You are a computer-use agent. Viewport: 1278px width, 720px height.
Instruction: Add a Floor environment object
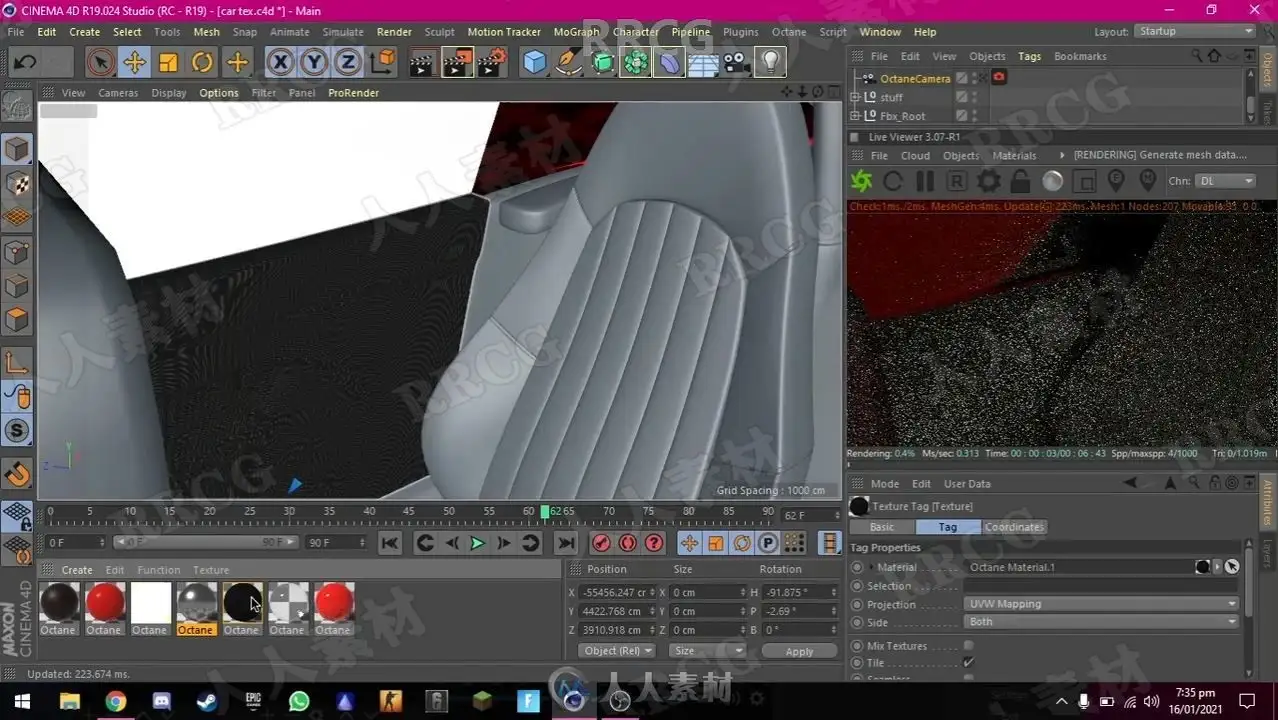(703, 63)
